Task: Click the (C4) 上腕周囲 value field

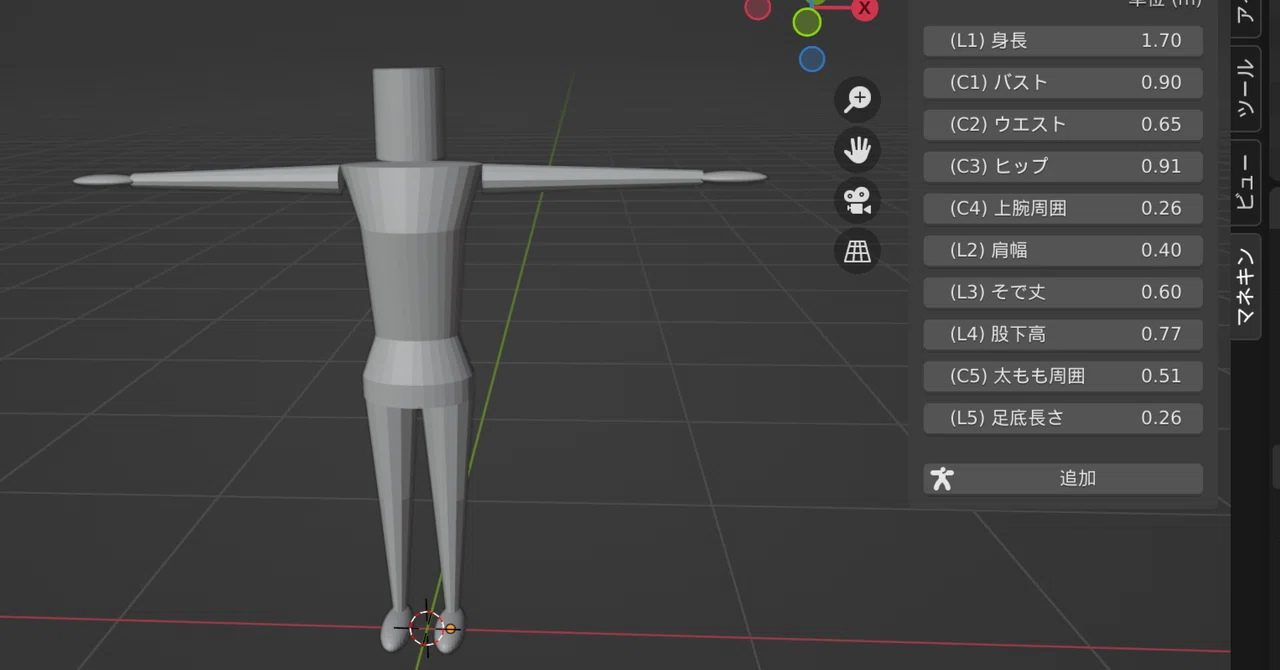Action: click(x=1063, y=208)
